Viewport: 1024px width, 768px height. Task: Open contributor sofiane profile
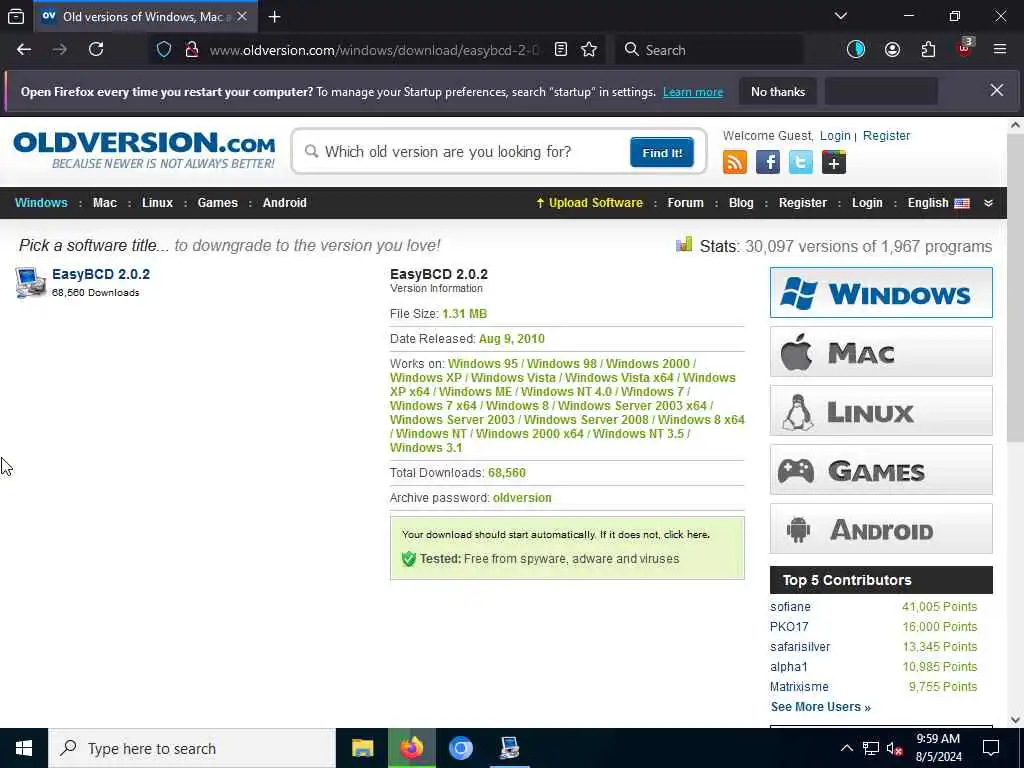tap(790, 607)
